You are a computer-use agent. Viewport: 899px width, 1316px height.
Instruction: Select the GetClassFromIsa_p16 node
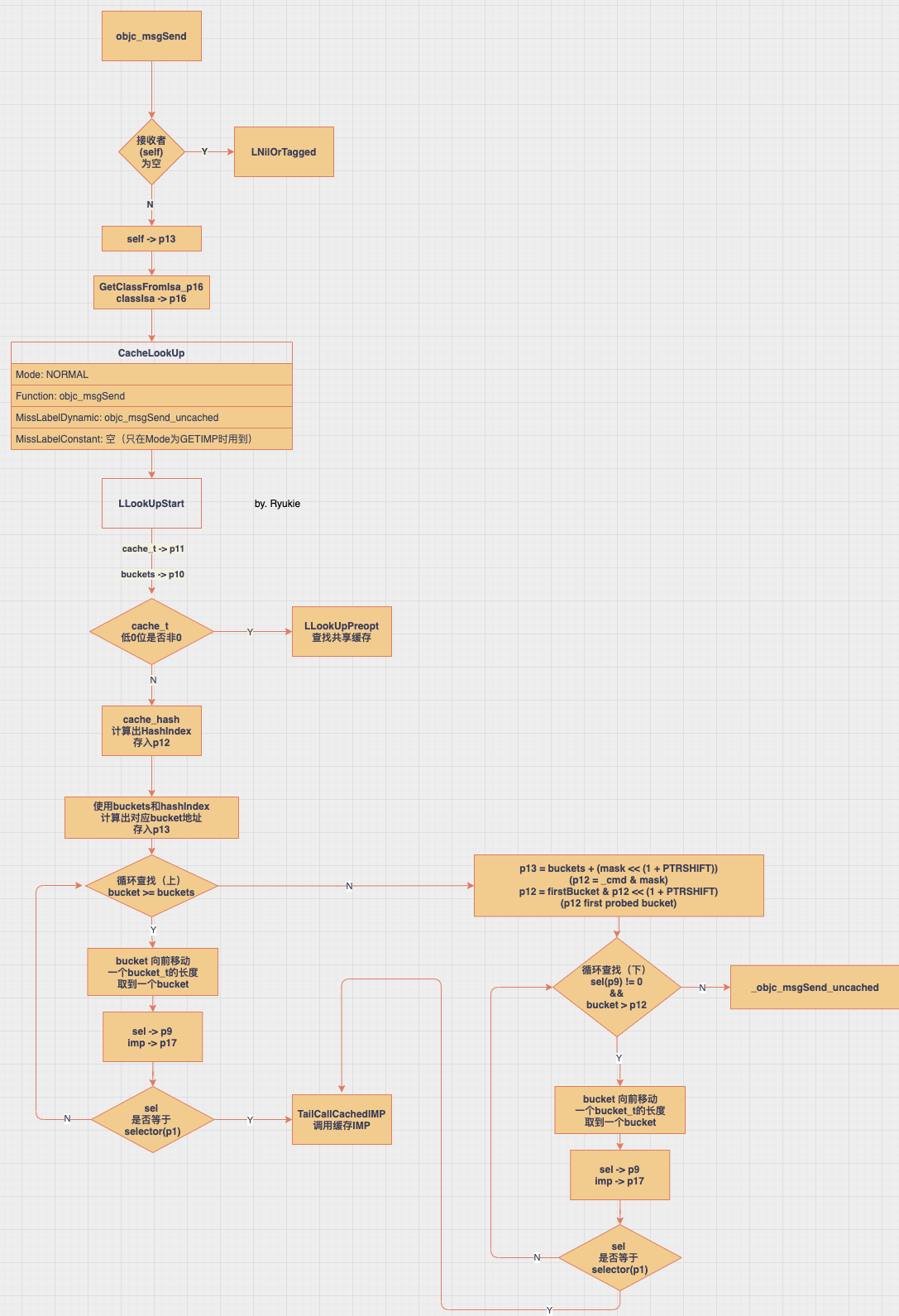point(151,293)
